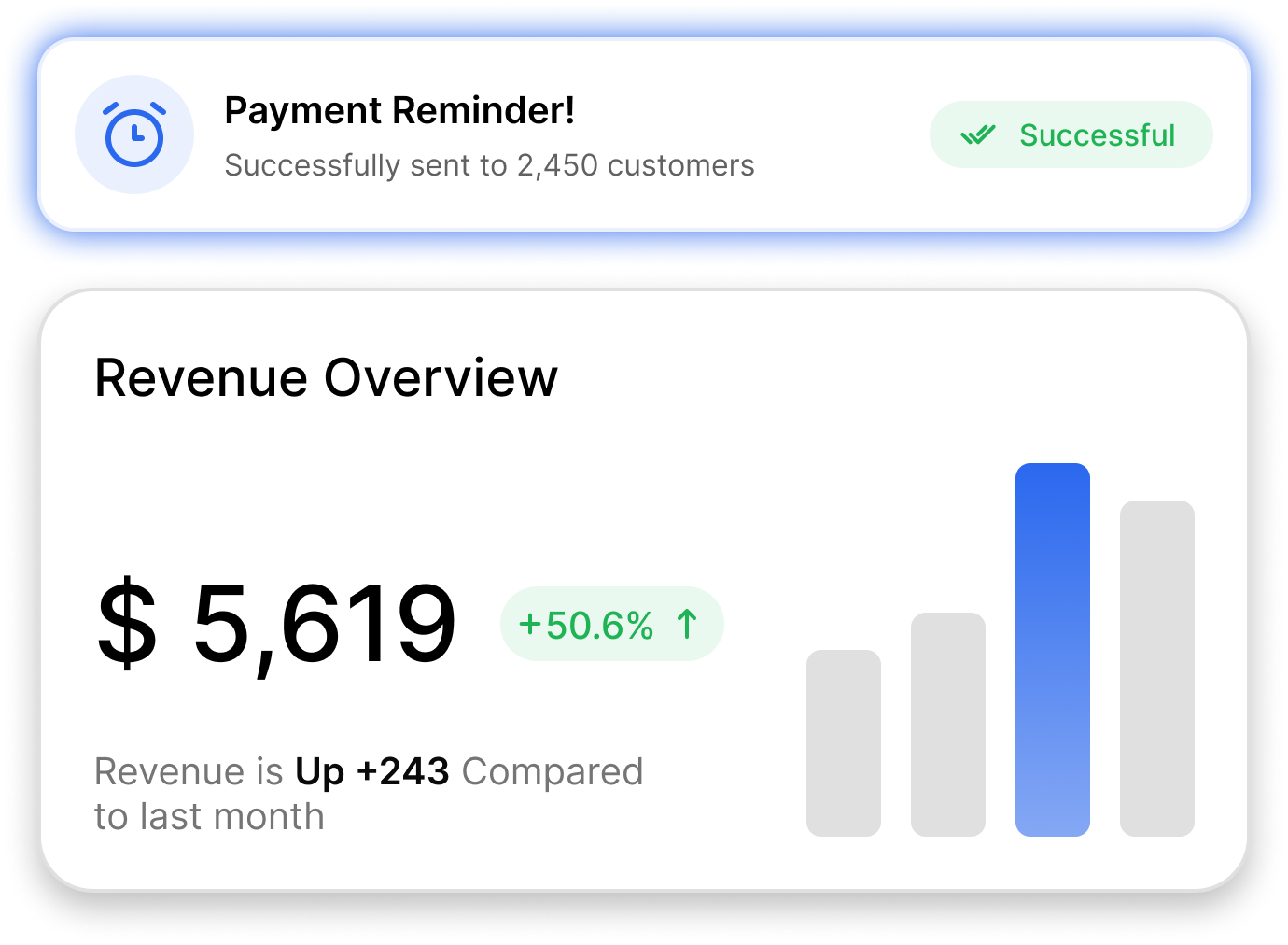
Task: Click the 'to last month' comparison text
Action: click(x=209, y=817)
